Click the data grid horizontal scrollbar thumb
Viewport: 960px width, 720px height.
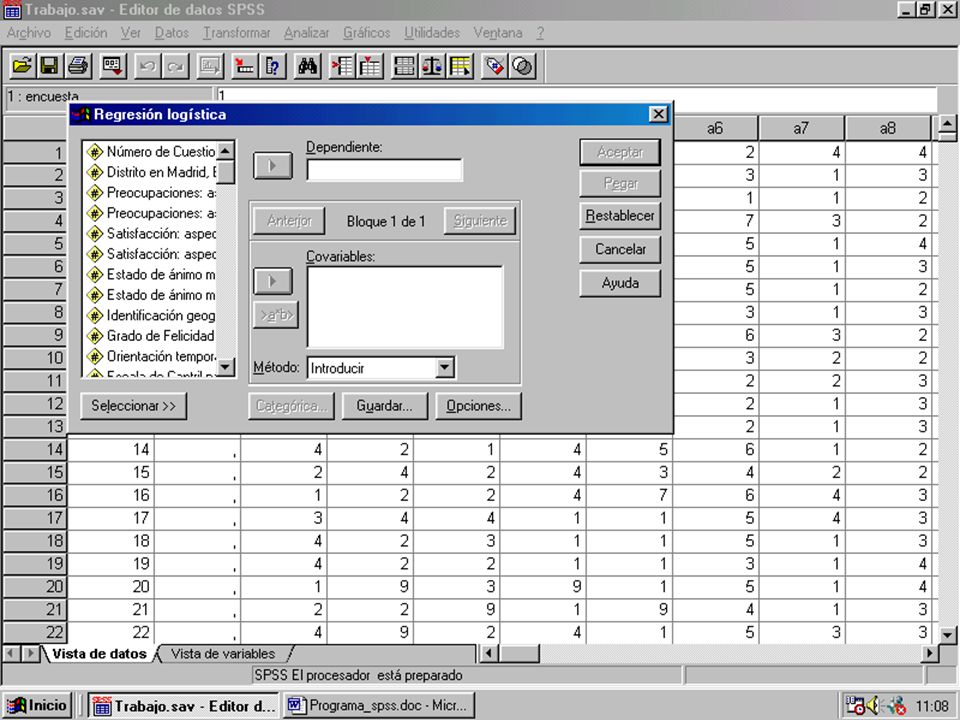tap(519, 653)
